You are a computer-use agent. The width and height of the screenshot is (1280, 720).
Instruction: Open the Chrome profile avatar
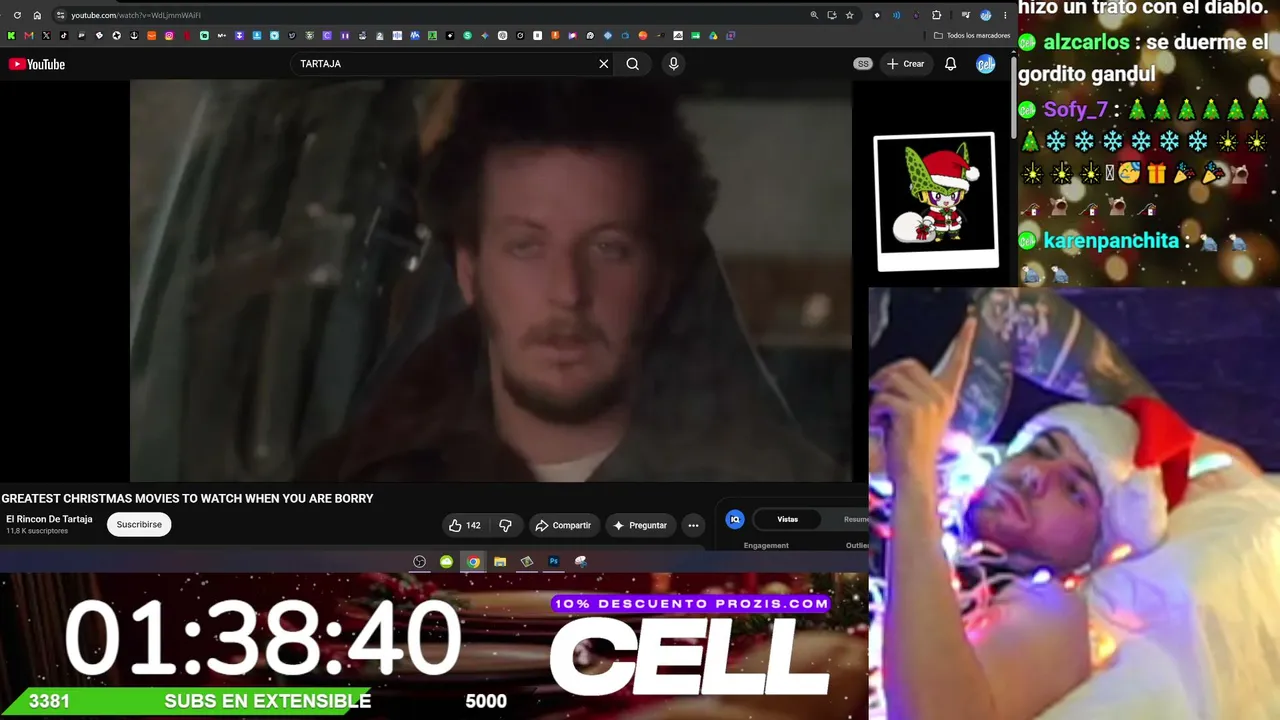click(x=985, y=15)
